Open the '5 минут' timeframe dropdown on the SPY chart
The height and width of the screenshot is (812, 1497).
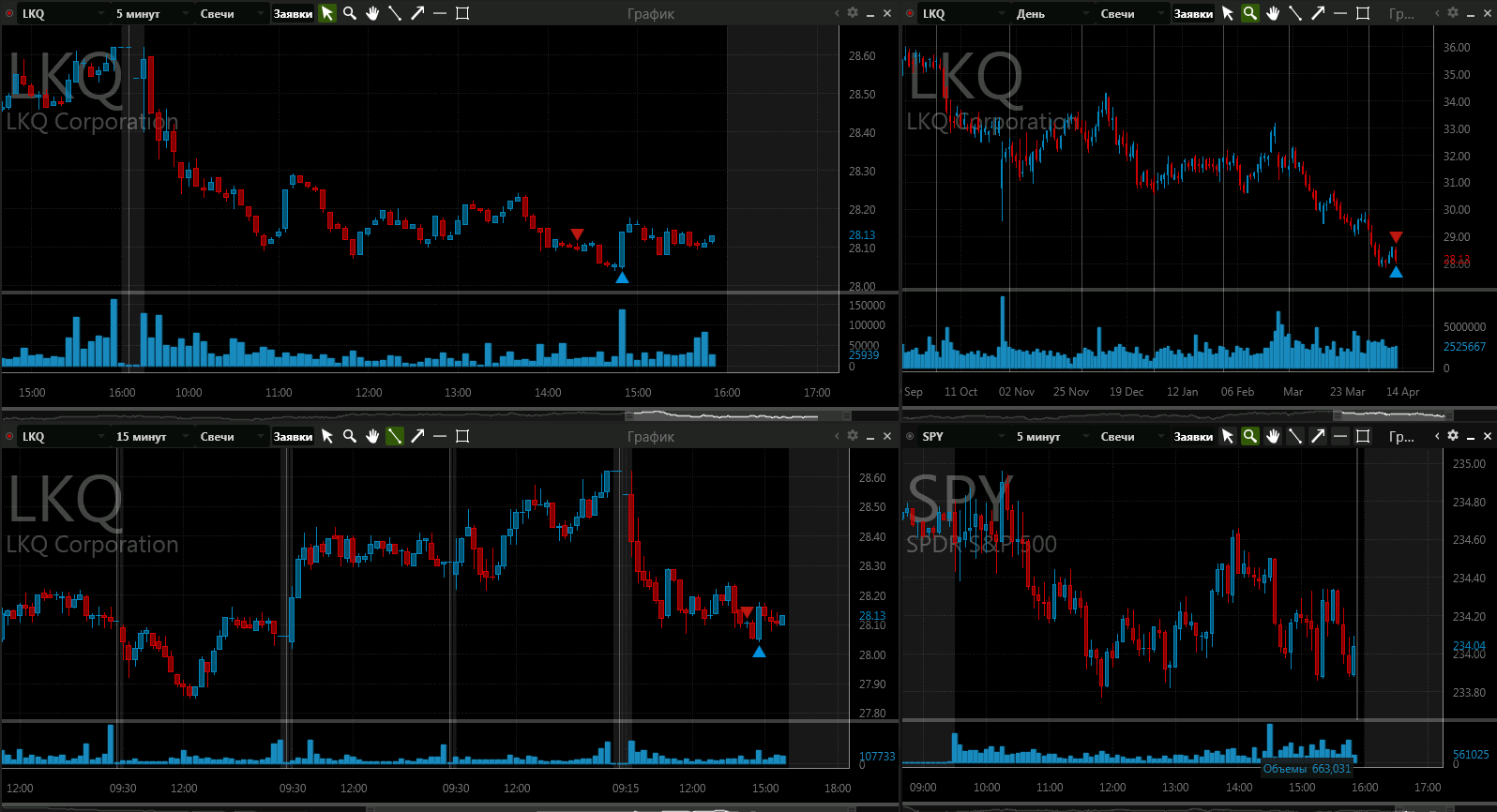tap(1052, 437)
